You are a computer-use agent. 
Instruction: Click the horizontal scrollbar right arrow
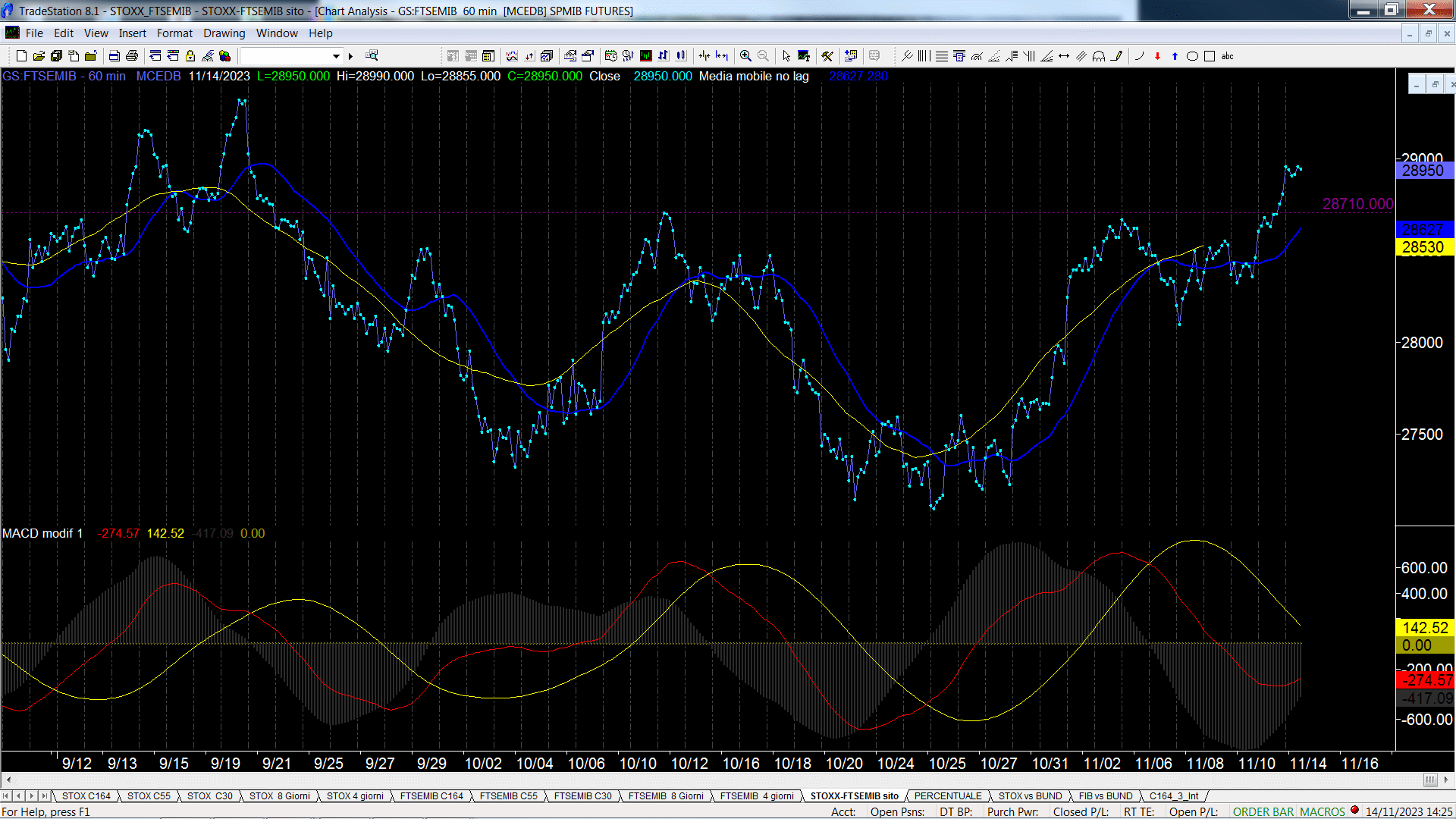coord(1446,780)
